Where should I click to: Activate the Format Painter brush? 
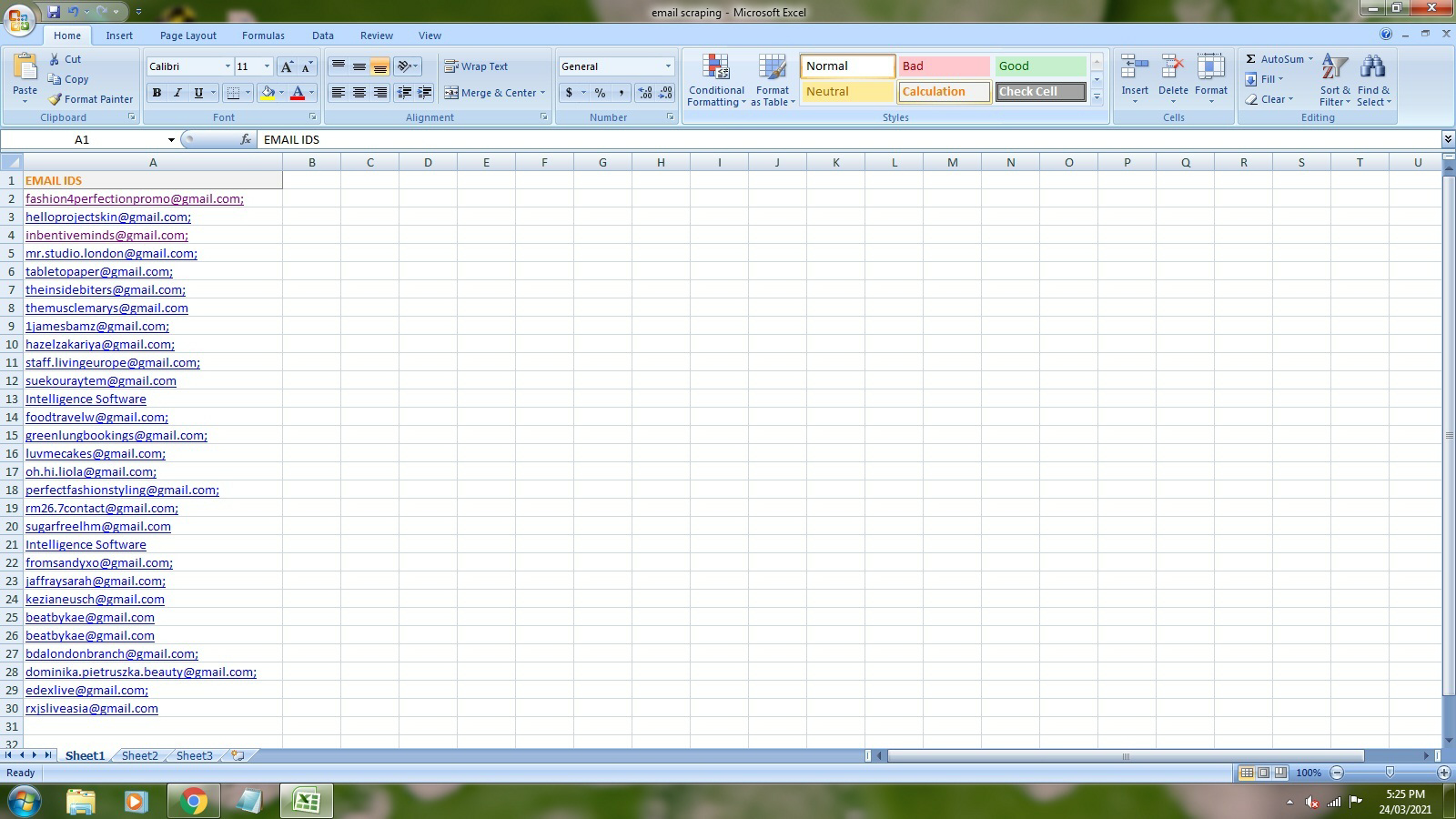pos(55,99)
